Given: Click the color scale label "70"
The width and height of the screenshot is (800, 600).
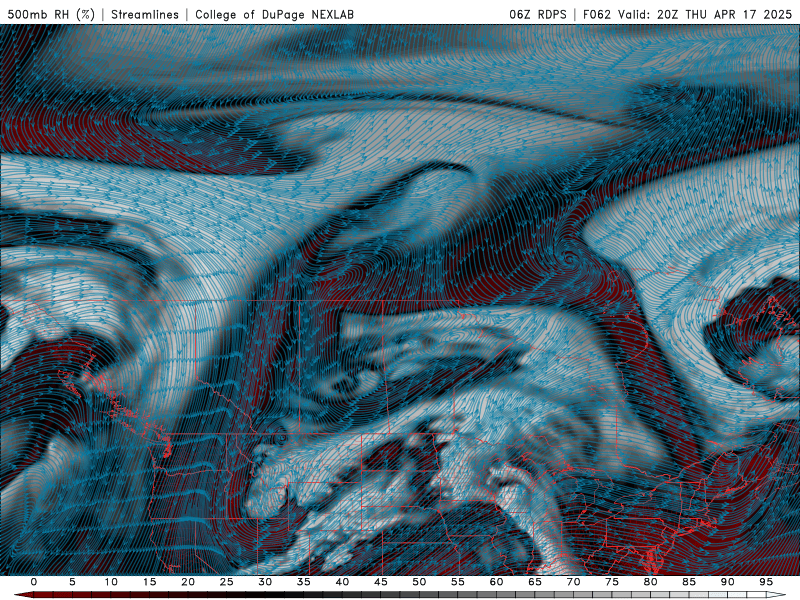Looking at the screenshot, I should click(x=573, y=582).
